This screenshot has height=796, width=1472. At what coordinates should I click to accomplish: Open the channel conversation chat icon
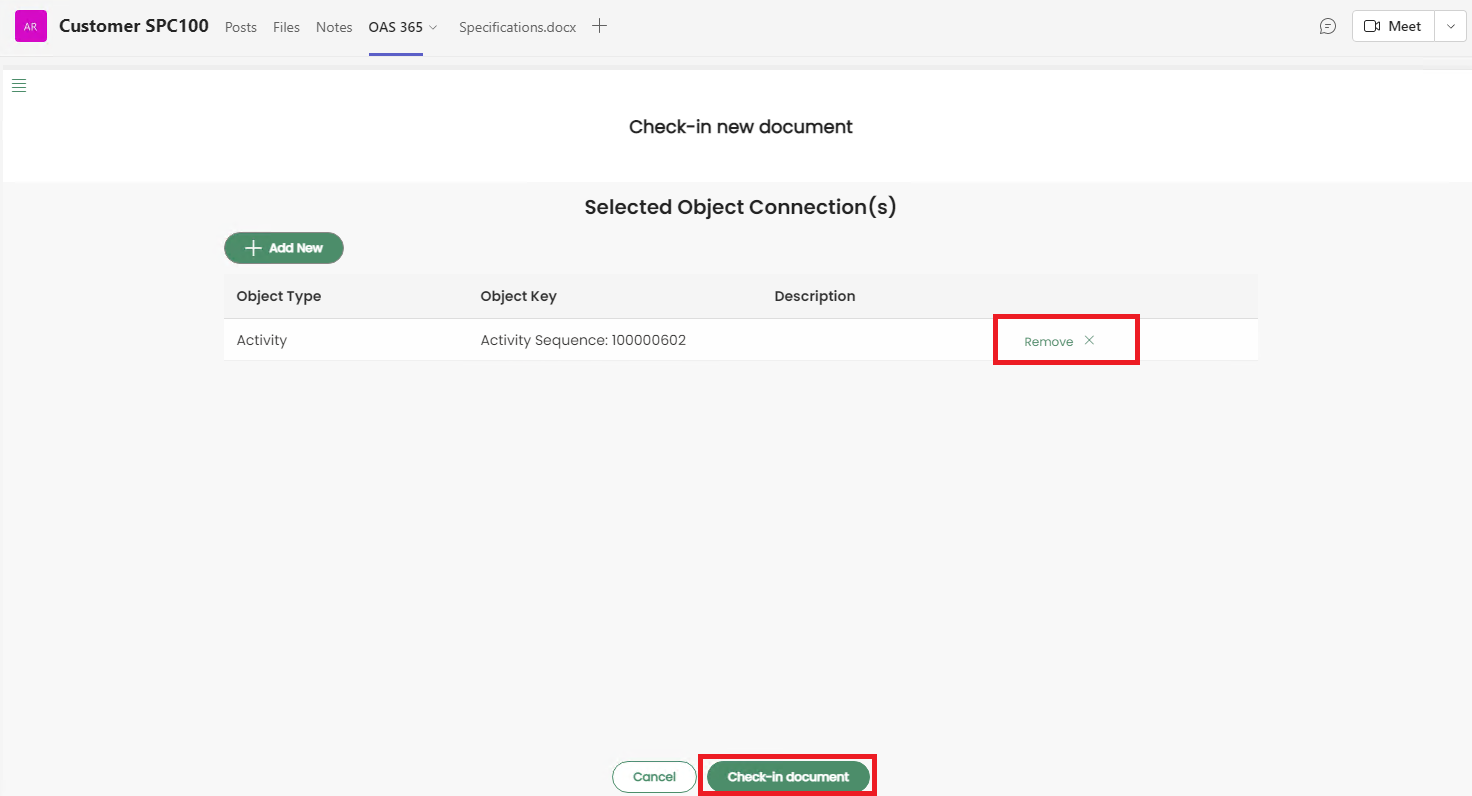[x=1327, y=27]
